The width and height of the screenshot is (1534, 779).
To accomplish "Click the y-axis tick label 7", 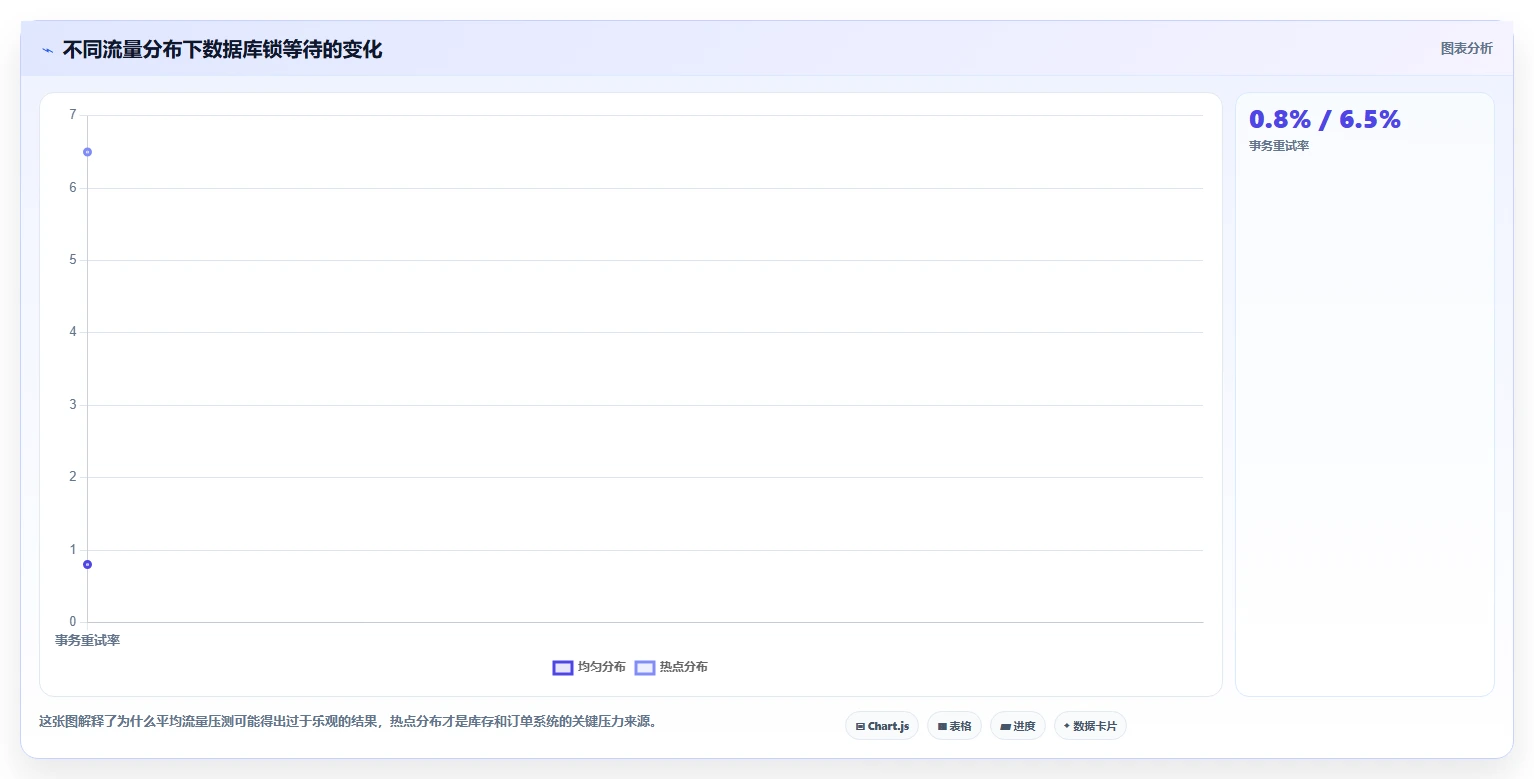I will click(72, 115).
